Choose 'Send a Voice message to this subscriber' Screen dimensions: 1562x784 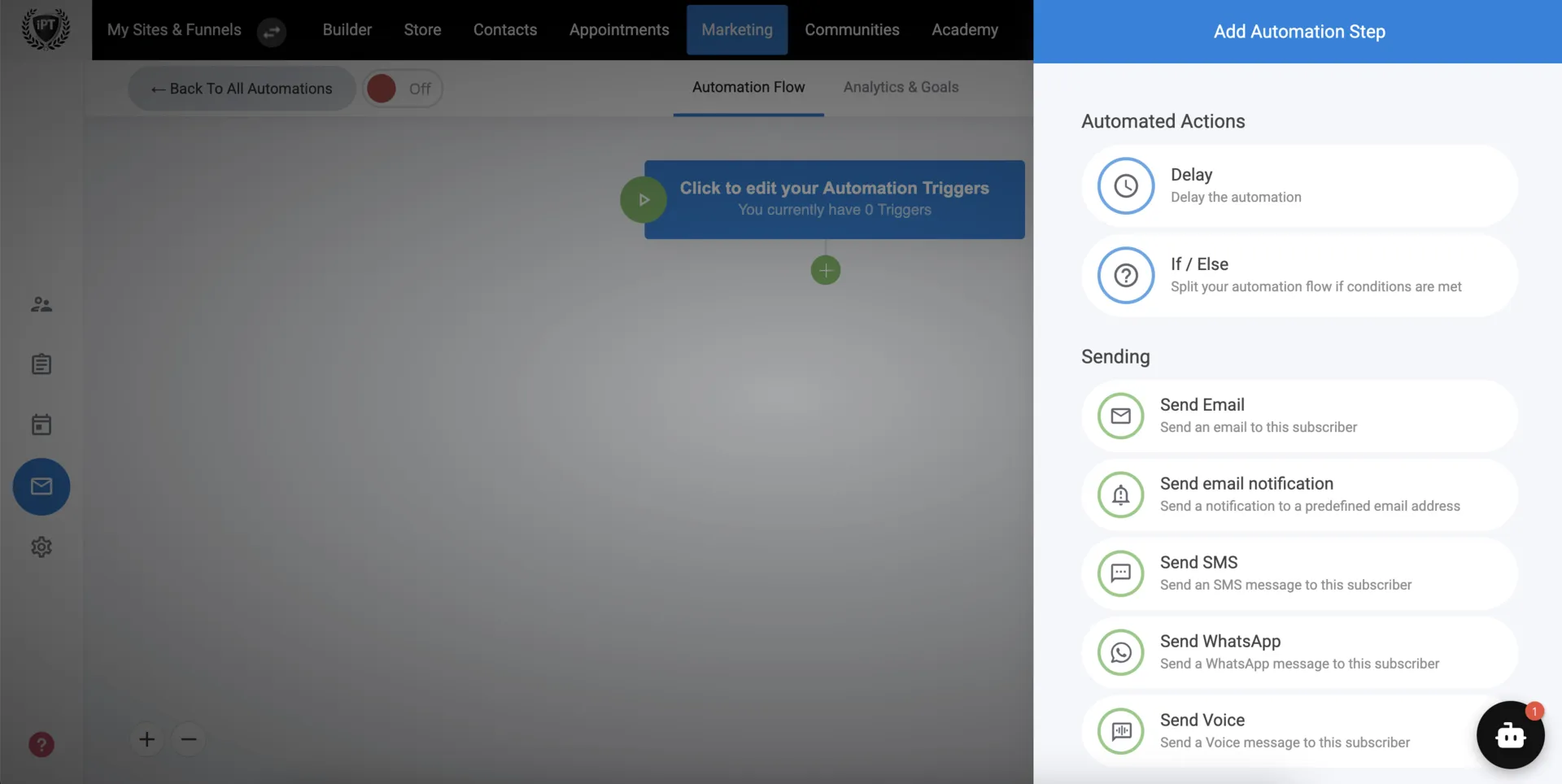point(1299,731)
